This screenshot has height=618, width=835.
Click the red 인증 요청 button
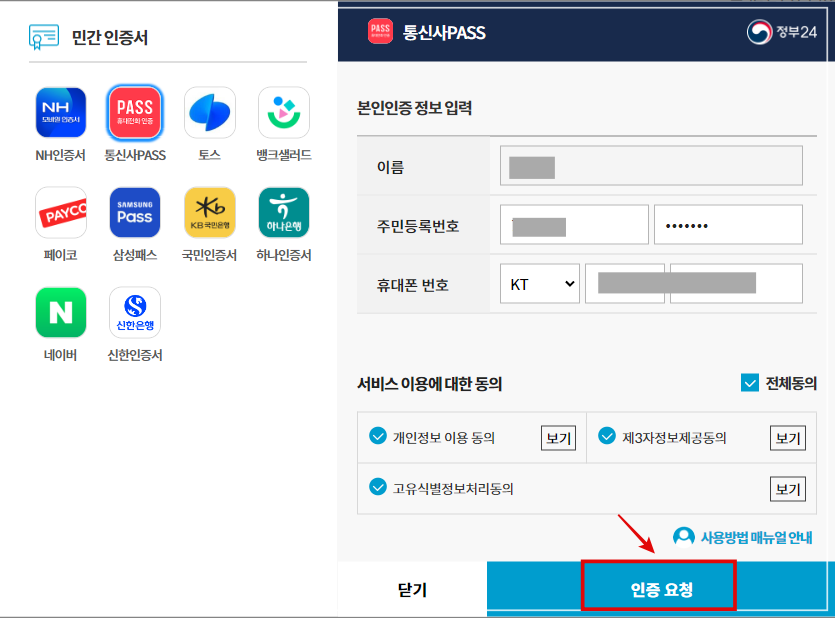[659, 587]
